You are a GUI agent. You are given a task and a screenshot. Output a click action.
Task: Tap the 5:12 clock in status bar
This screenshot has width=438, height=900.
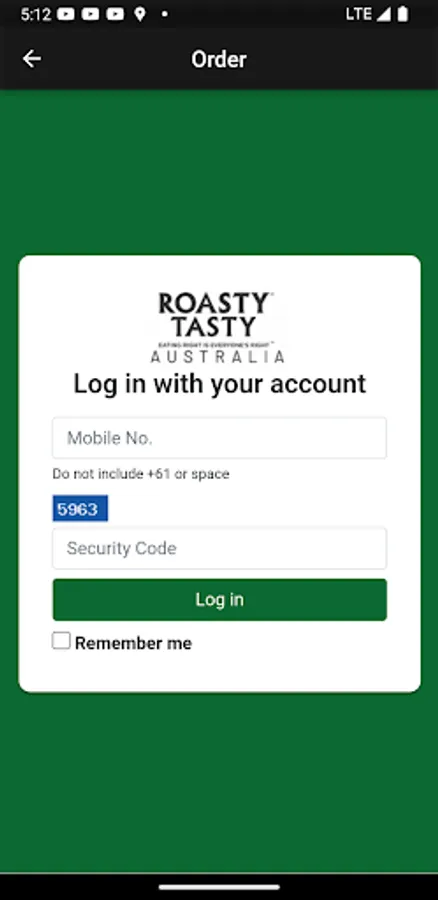(36, 14)
